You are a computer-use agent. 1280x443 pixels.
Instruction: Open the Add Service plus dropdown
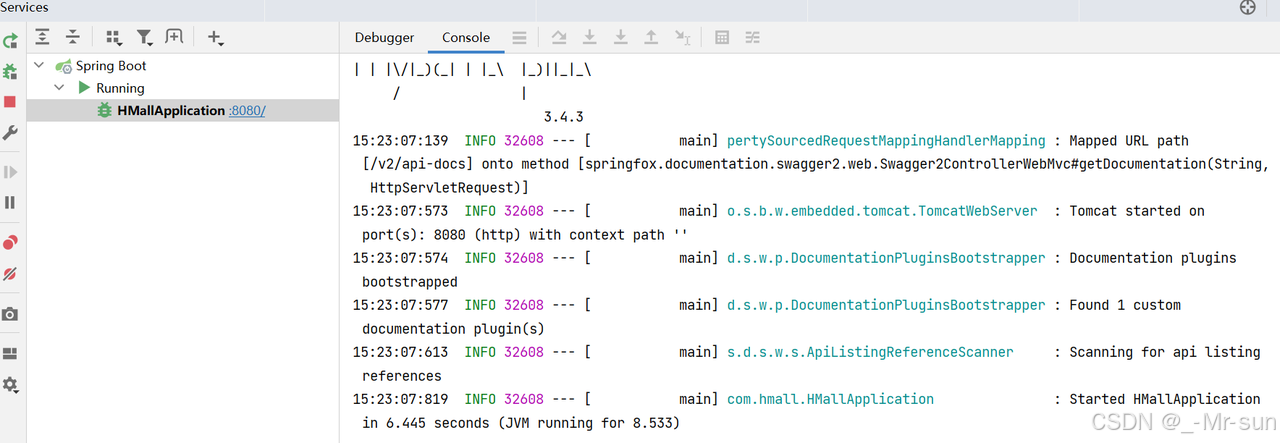click(215, 37)
